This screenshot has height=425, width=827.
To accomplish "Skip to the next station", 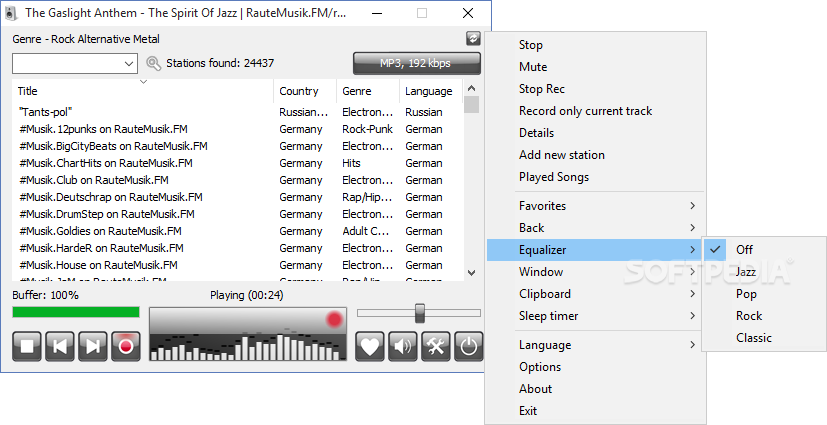I will (x=93, y=346).
